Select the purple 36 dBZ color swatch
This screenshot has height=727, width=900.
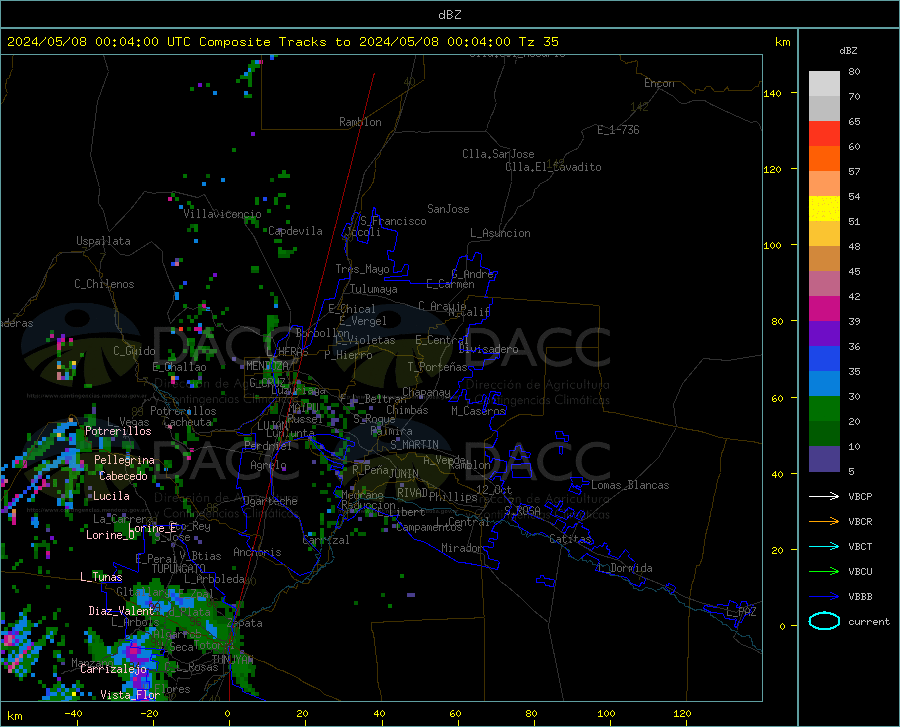pyautogui.click(x=824, y=334)
